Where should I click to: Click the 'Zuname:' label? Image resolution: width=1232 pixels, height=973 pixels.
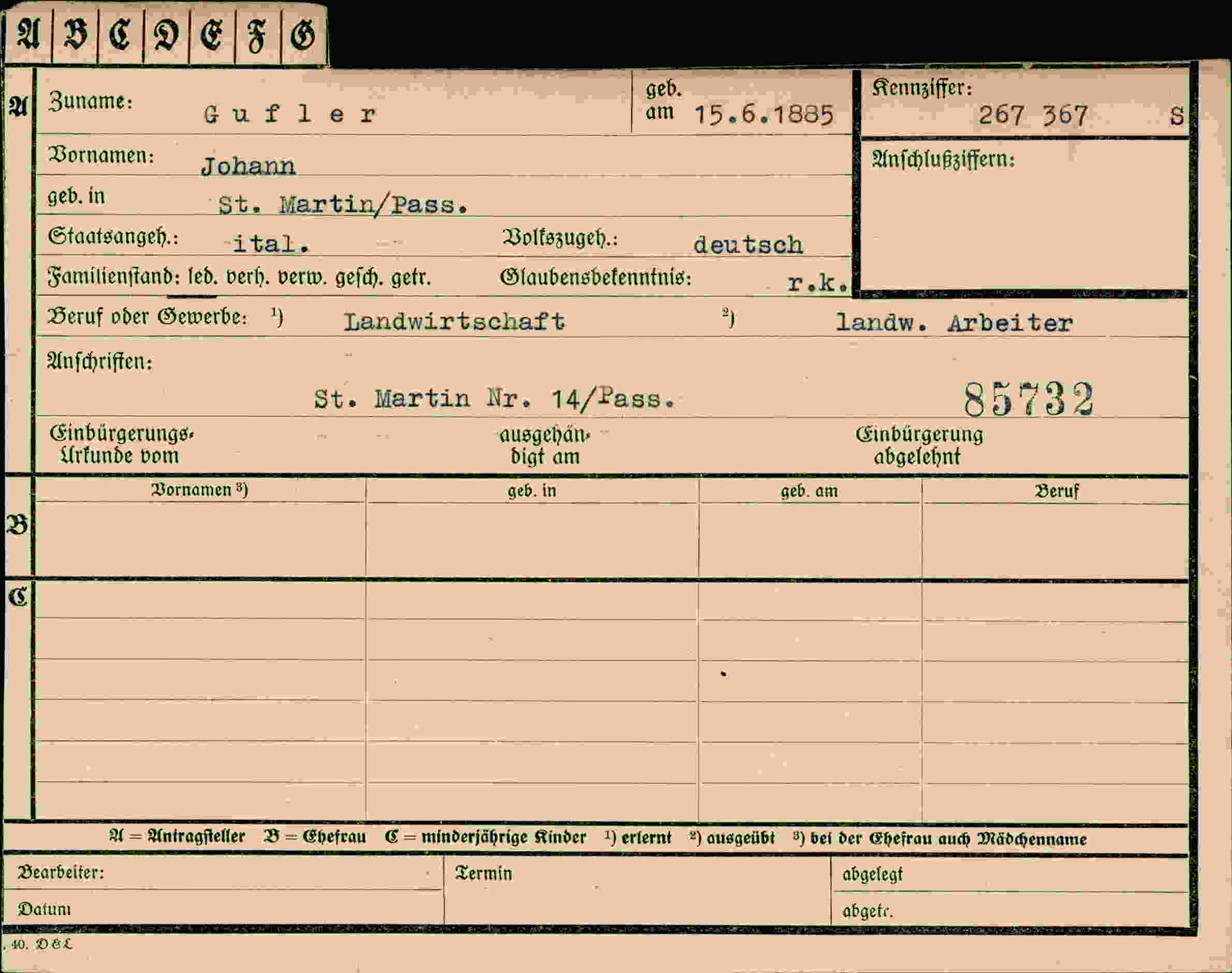click(x=91, y=101)
